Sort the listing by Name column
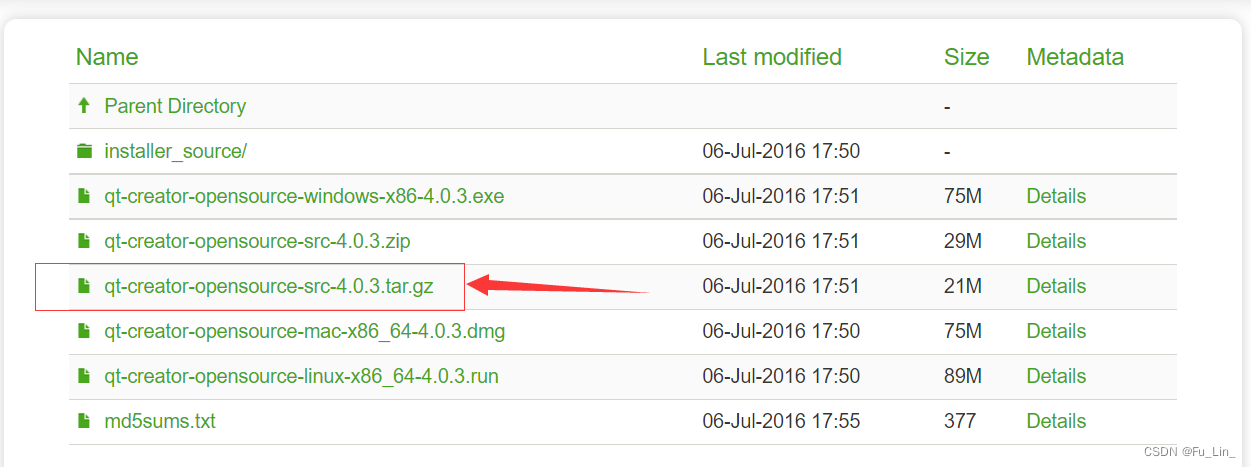The width and height of the screenshot is (1251, 467). [x=107, y=57]
